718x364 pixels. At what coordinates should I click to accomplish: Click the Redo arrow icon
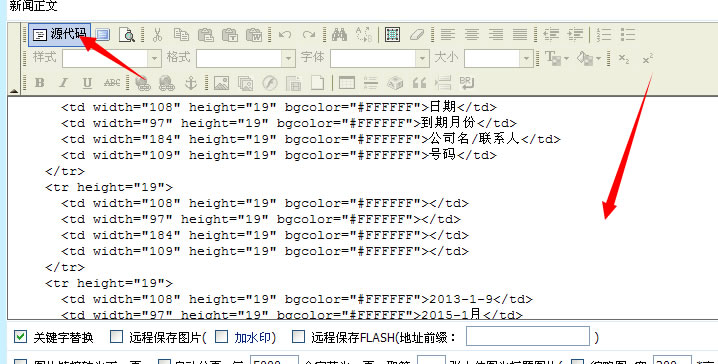309,35
